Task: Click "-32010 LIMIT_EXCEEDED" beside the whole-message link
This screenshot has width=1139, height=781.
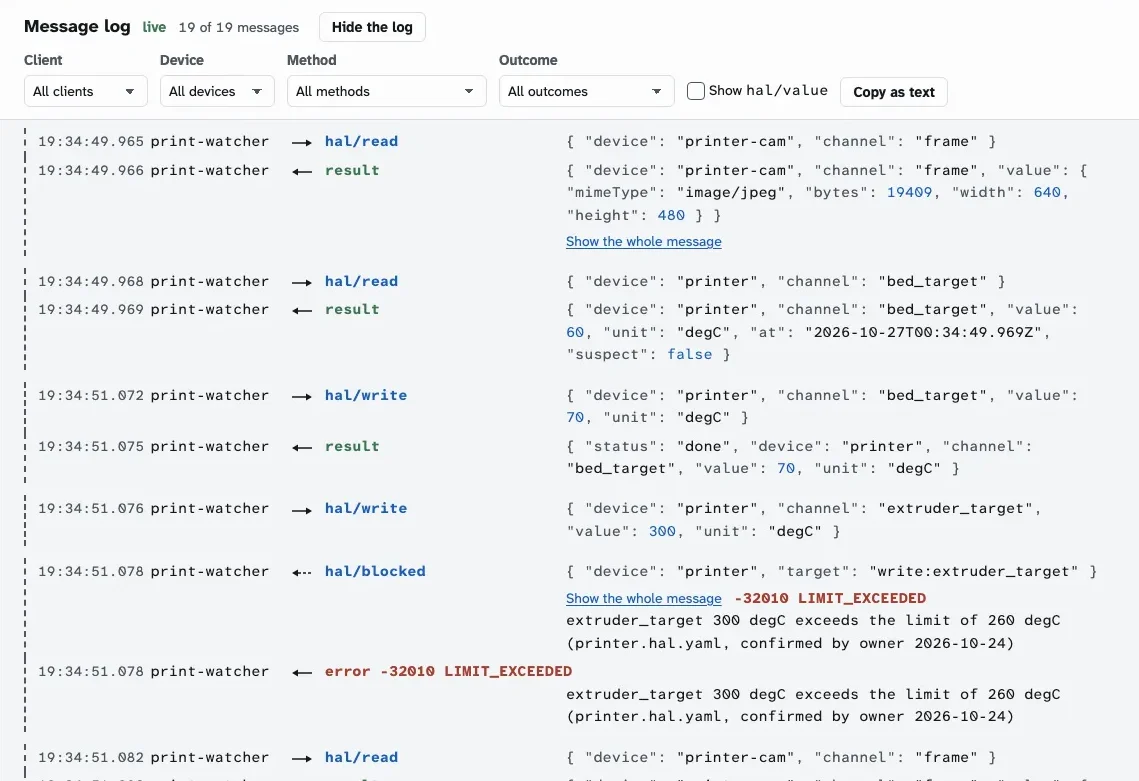Action: coord(830,598)
